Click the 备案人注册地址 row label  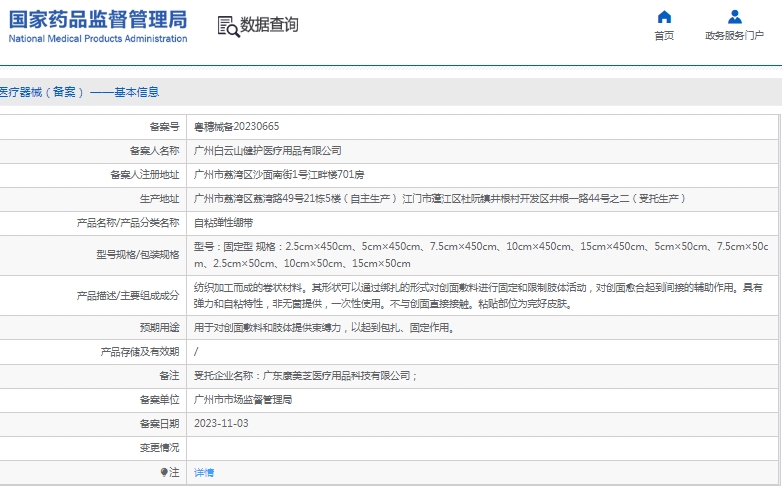point(145,175)
